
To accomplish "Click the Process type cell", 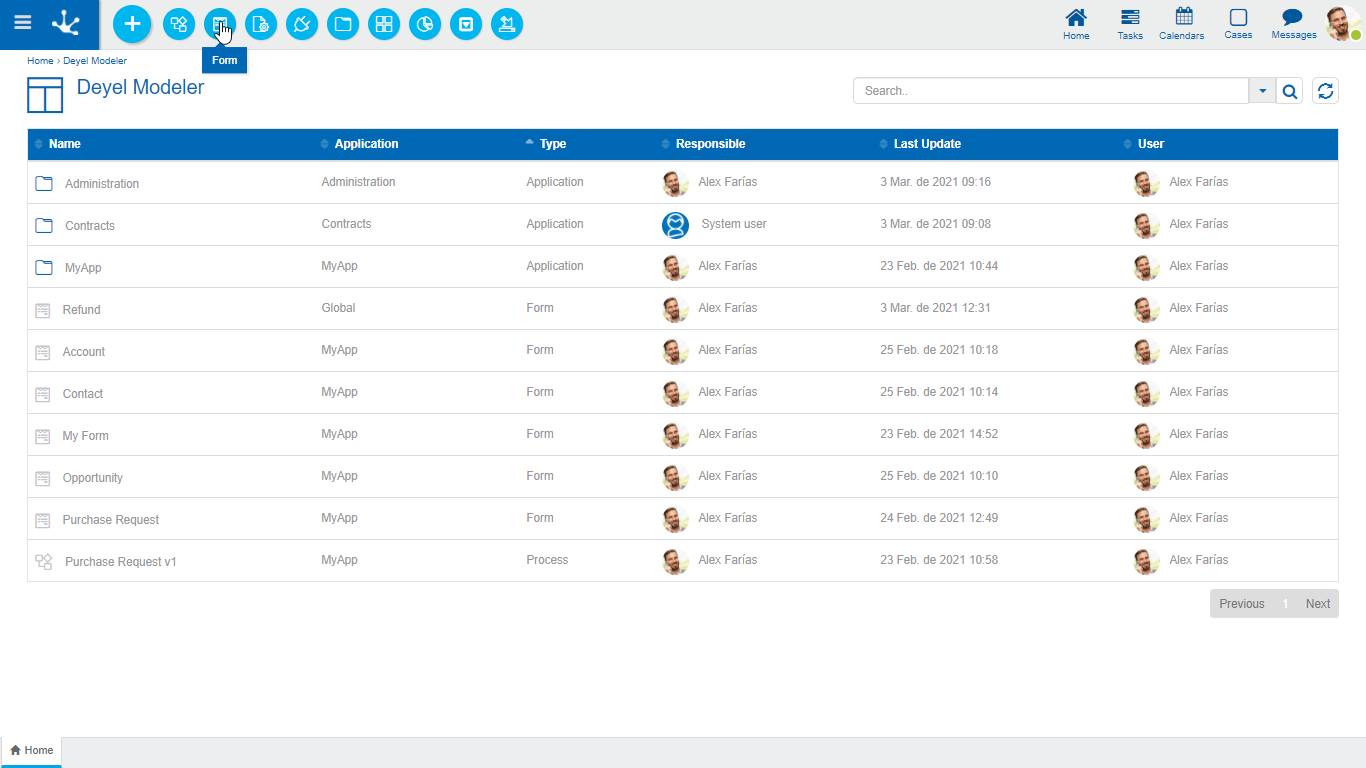I will [547, 560].
